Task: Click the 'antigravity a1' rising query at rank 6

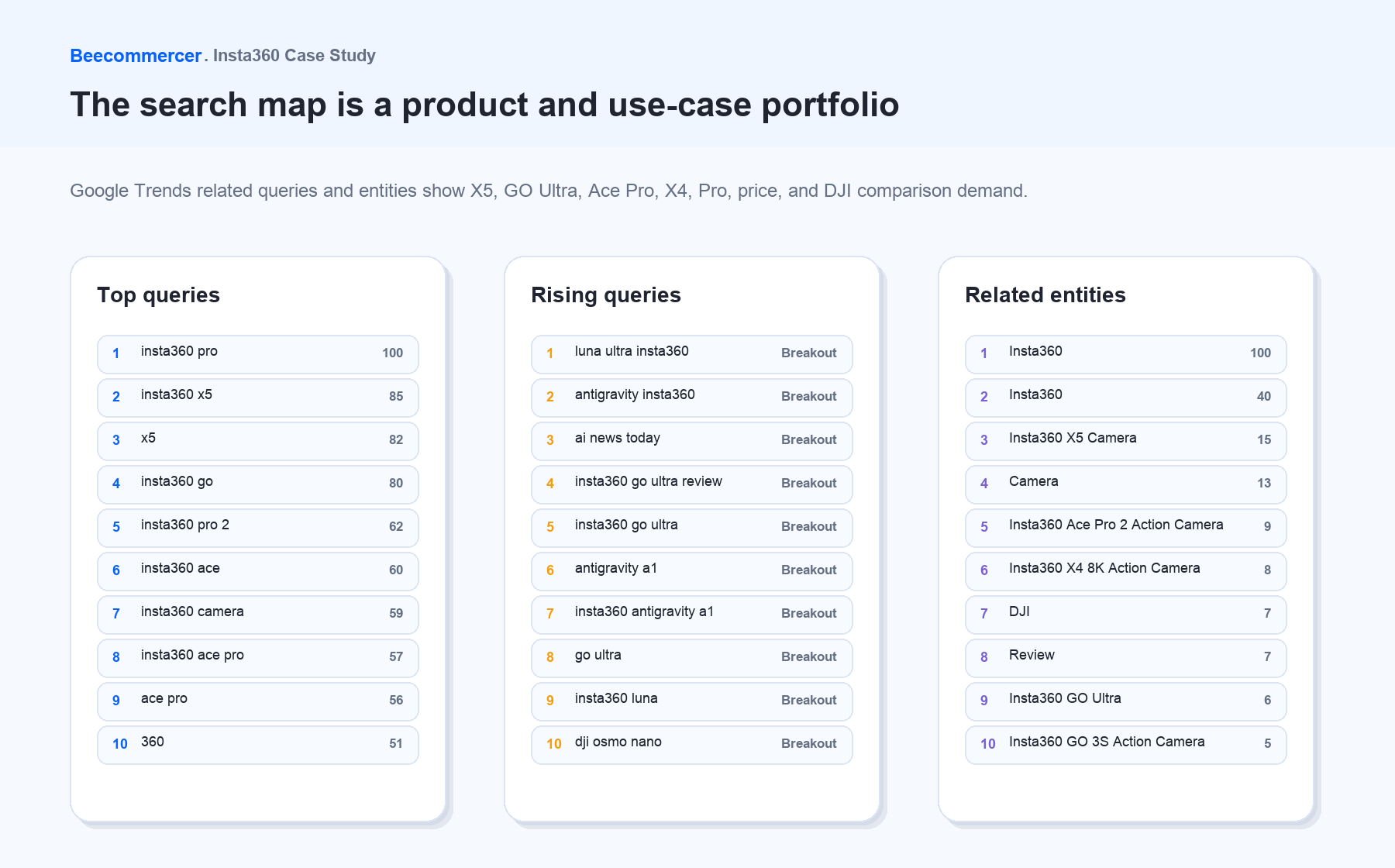Action: (692, 571)
